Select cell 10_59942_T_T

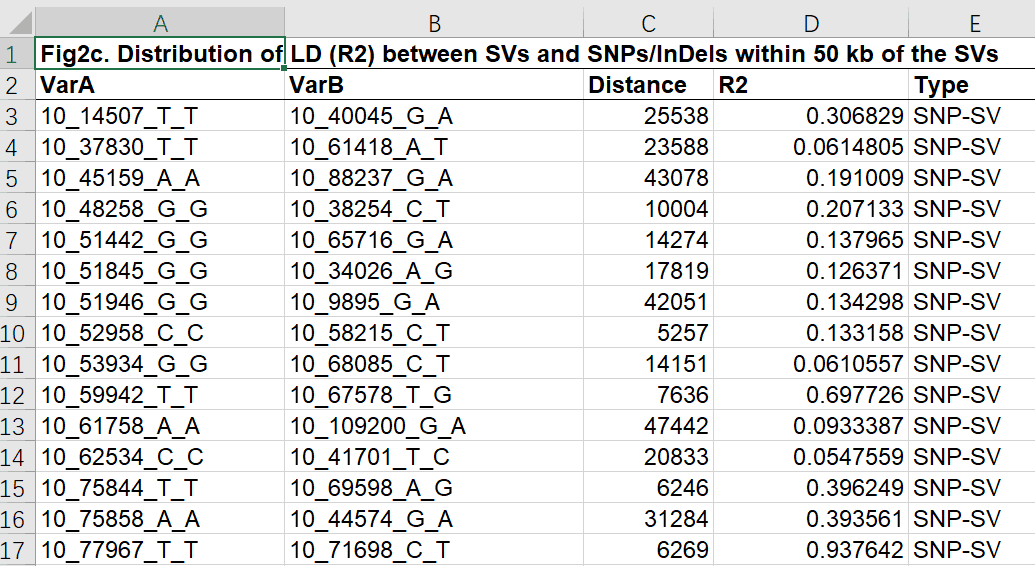(160, 394)
